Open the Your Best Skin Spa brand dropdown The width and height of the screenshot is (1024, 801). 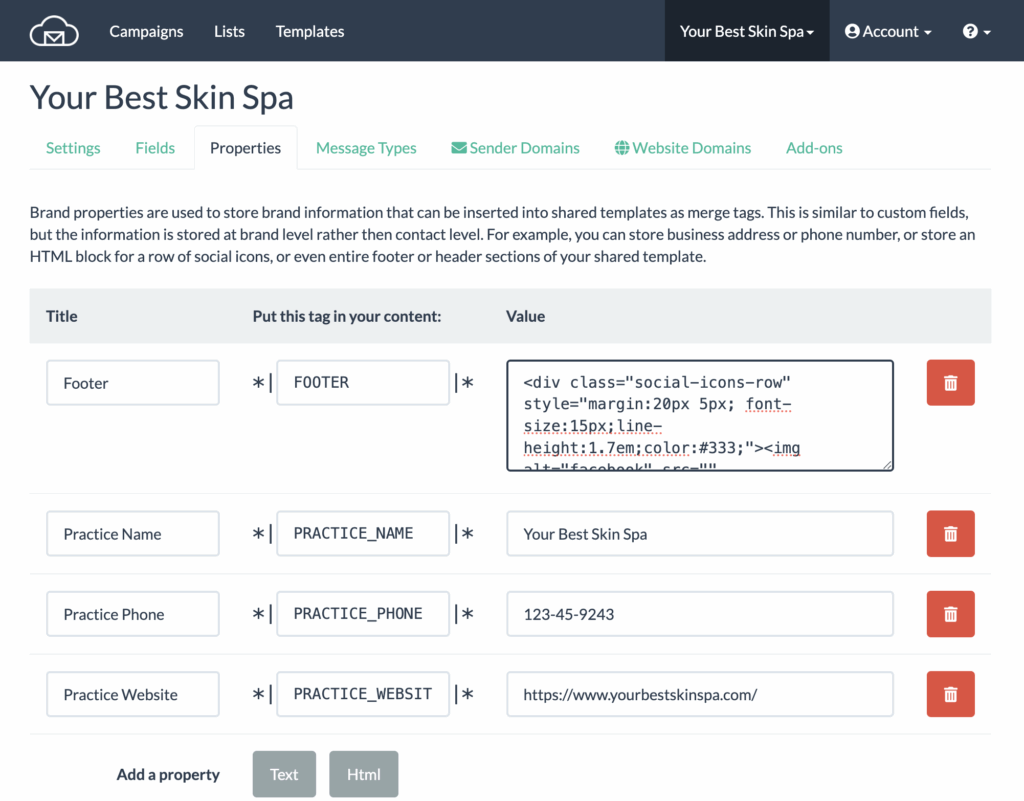pos(747,32)
